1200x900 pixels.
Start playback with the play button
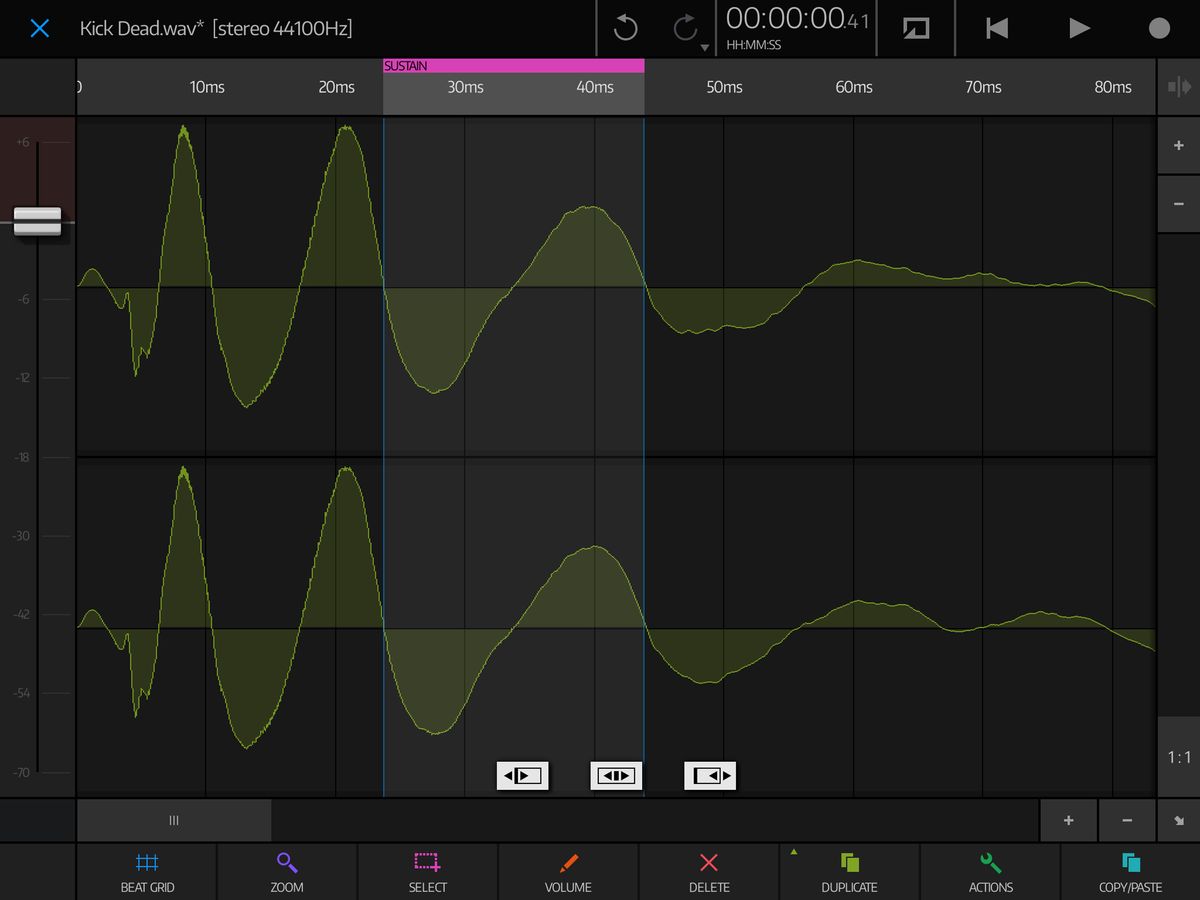(x=1079, y=28)
